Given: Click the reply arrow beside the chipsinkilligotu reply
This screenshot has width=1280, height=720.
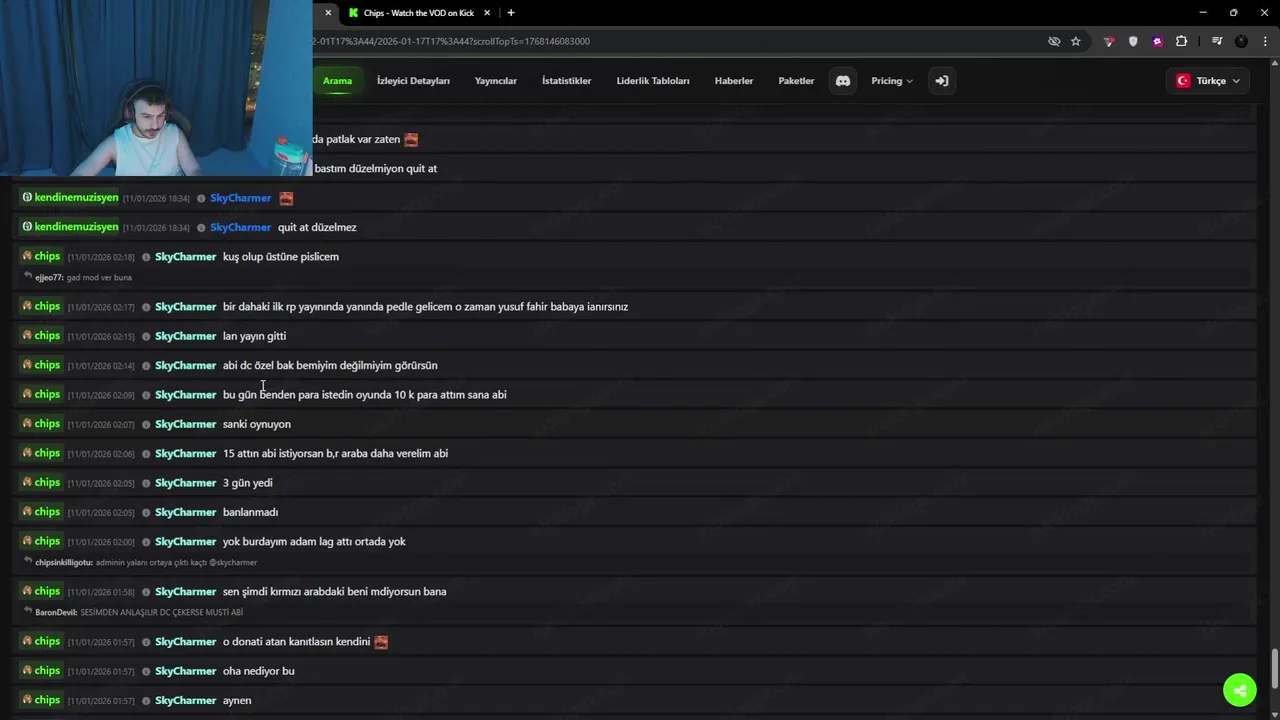Looking at the screenshot, I should pyautogui.click(x=28, y=561).
